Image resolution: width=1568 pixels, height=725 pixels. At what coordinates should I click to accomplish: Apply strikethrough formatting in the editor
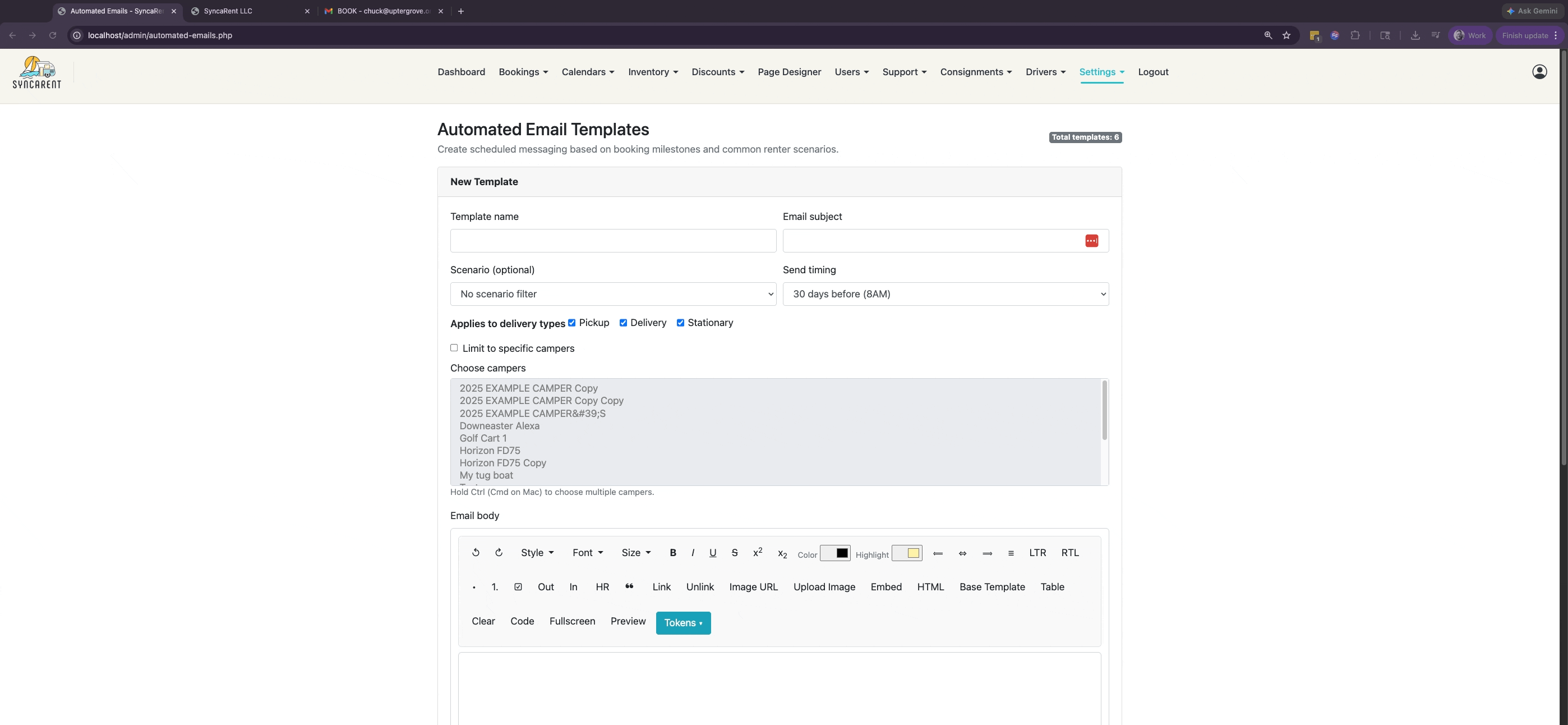click(735, 553)
